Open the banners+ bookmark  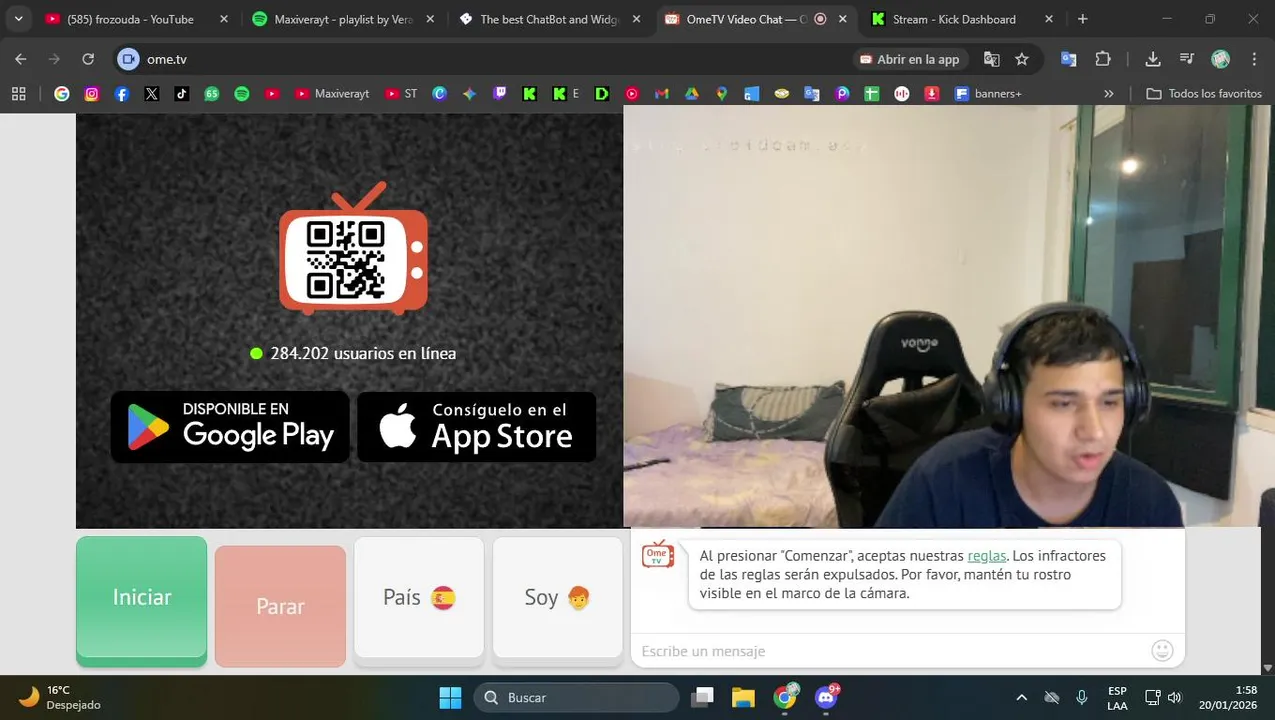(989, 93)
